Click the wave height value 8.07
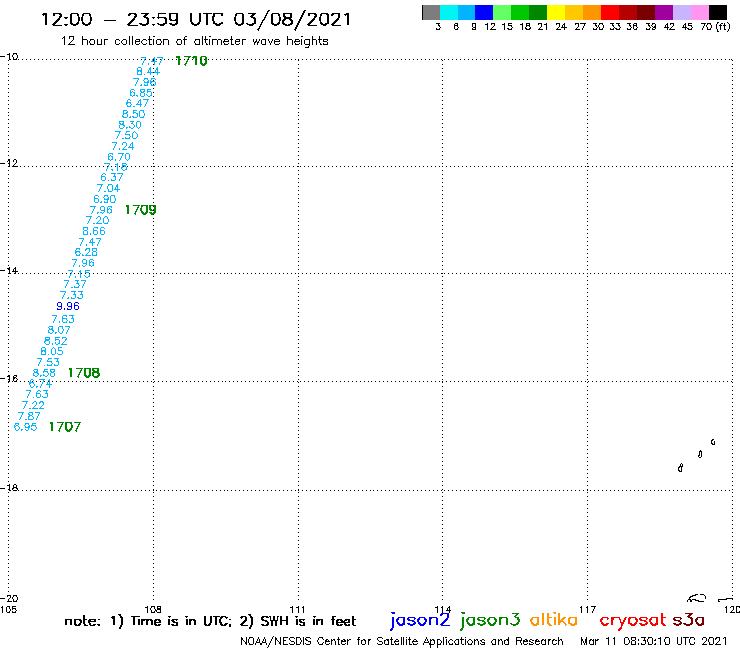Viewport: 740px width, 650px height. [x=59, y=330]
